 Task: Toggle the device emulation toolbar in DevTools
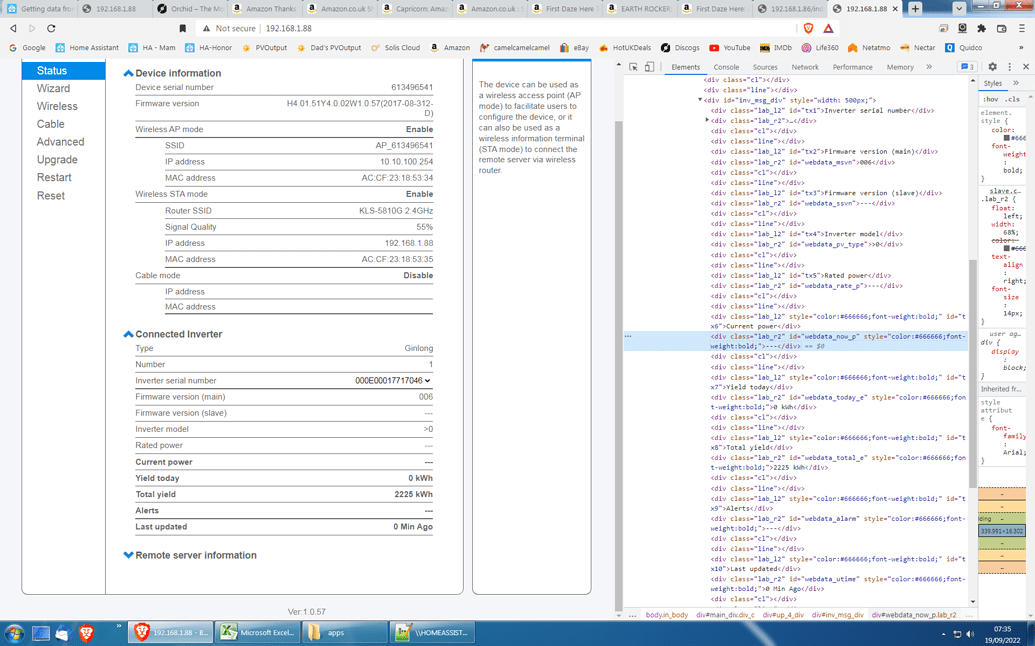(648, 67)
